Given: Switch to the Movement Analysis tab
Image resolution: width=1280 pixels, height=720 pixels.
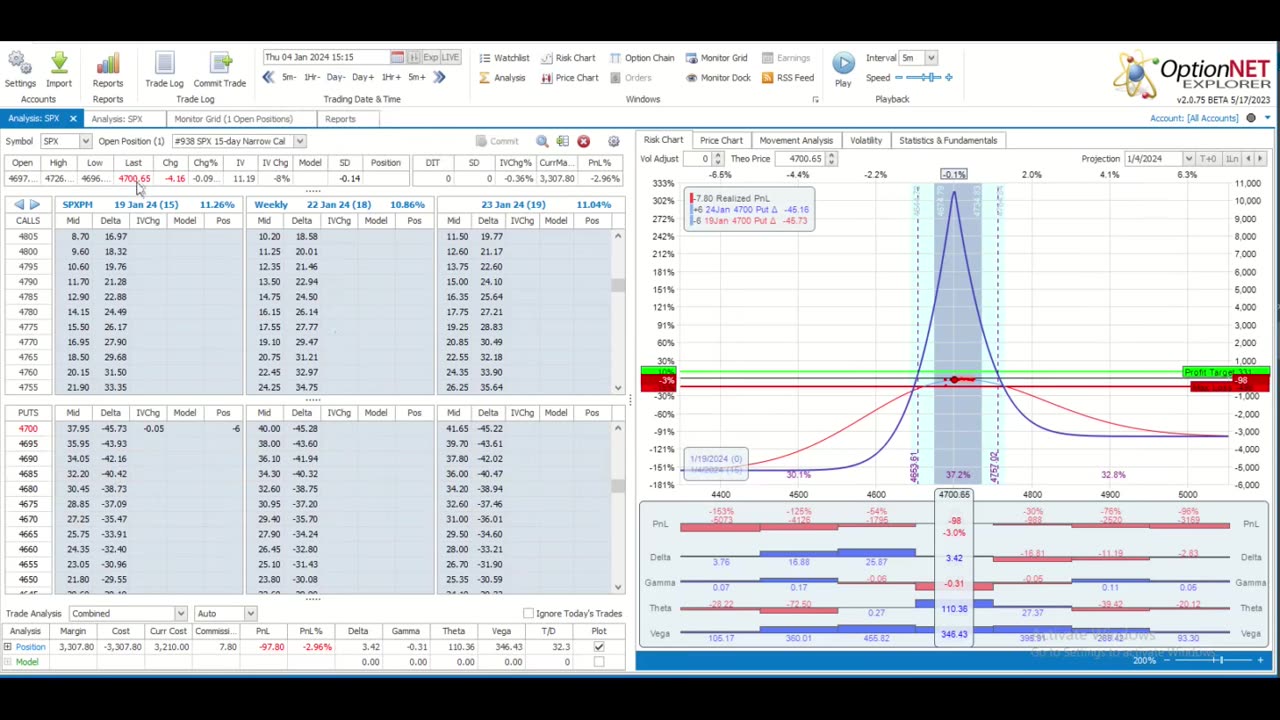Looking at the screenshot, I should 796,141.
